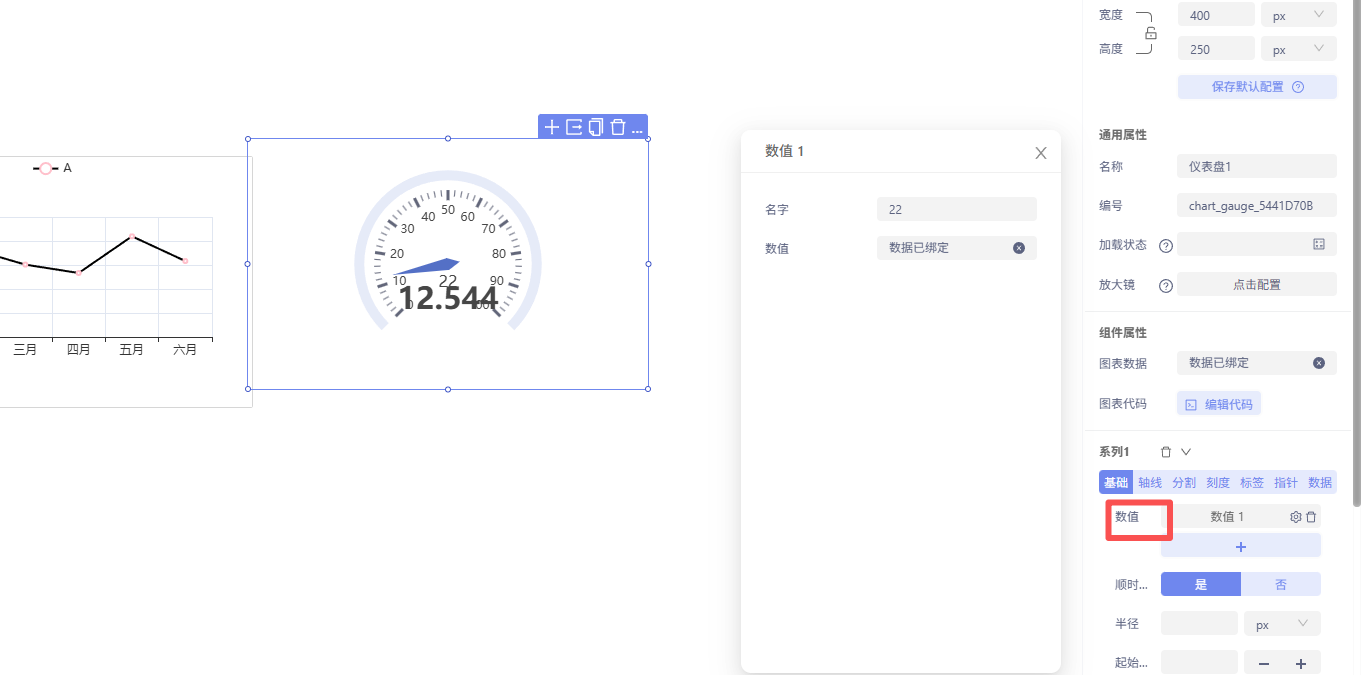This screenshot has width=1361, height=675.
Task: Click the 高度 value field 250
Action: click(x=1216, y=49)
